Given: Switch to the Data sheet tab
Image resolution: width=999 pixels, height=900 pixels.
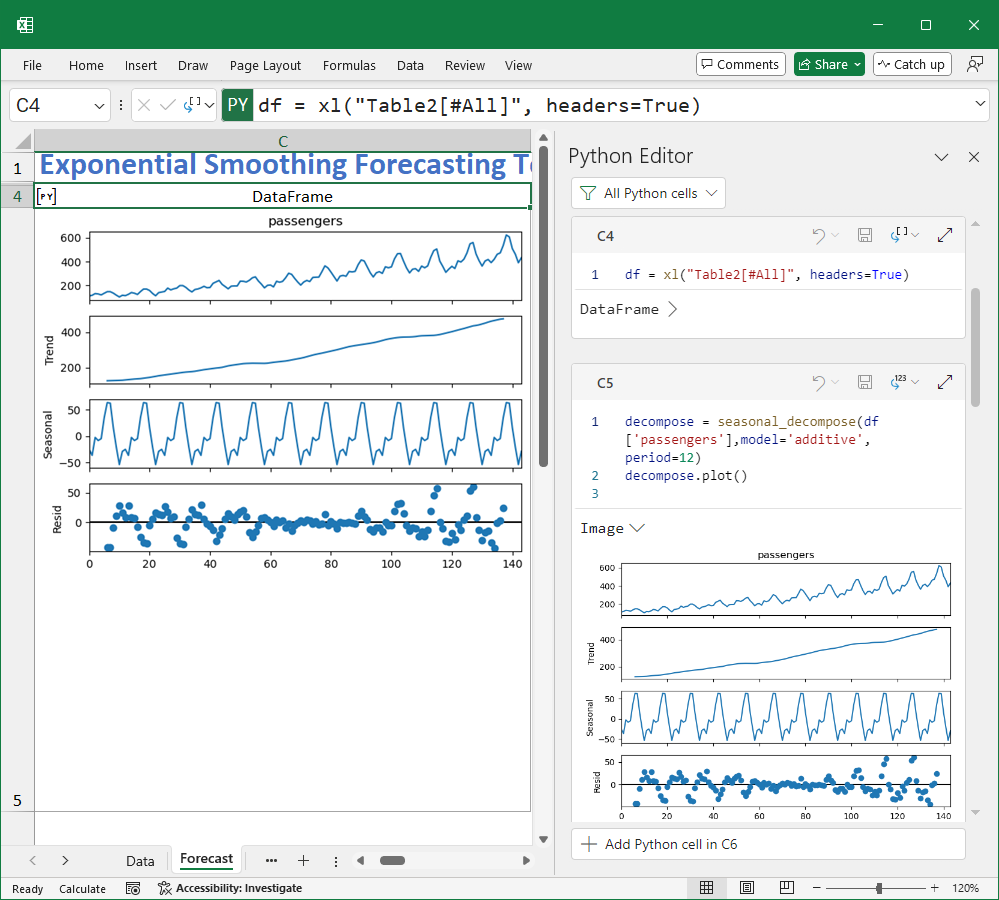Looking at the screenshot, I should click(x=140, y=860).
